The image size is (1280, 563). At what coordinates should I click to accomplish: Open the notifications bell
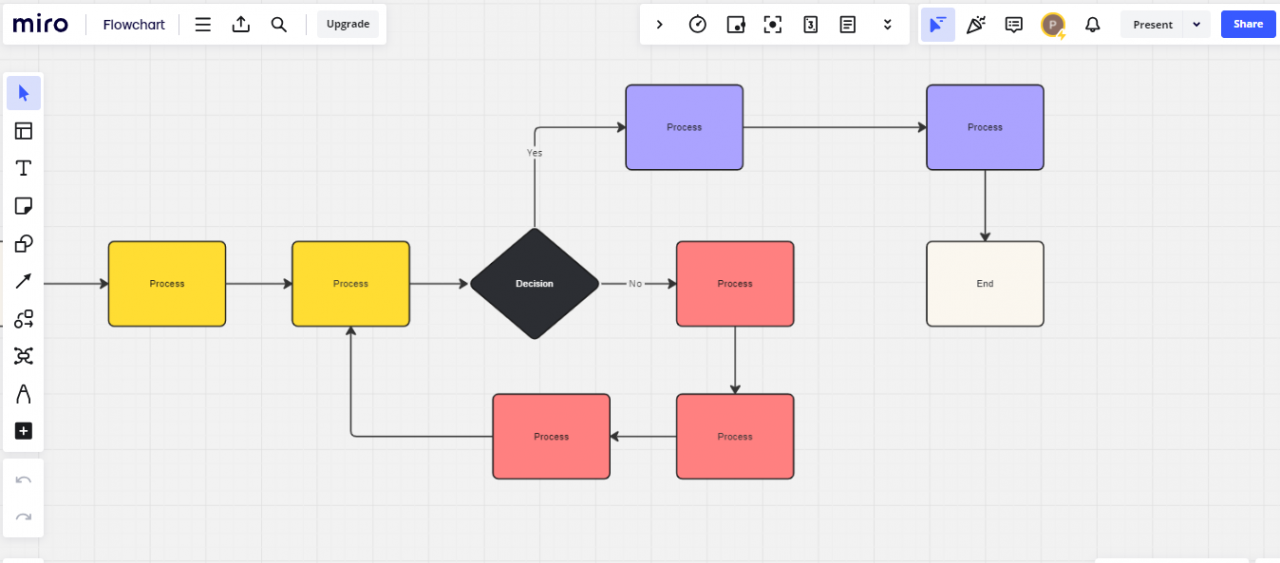click(x=1092, y=24)
